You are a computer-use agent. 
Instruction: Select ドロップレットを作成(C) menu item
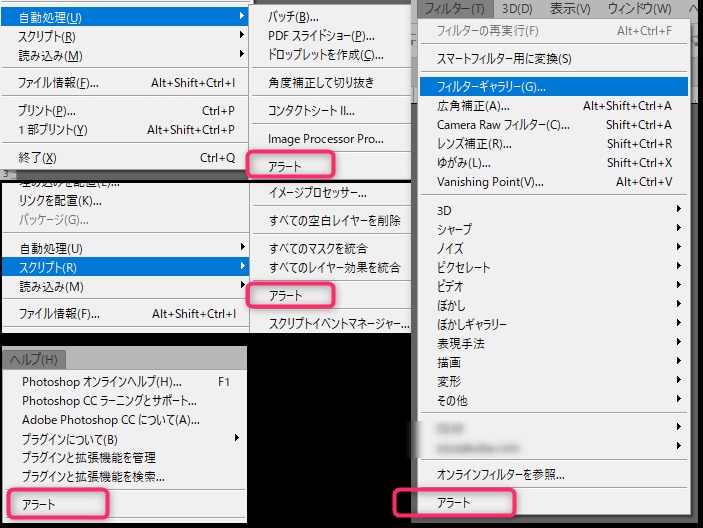pyautogui.click(x=326, y=55)
